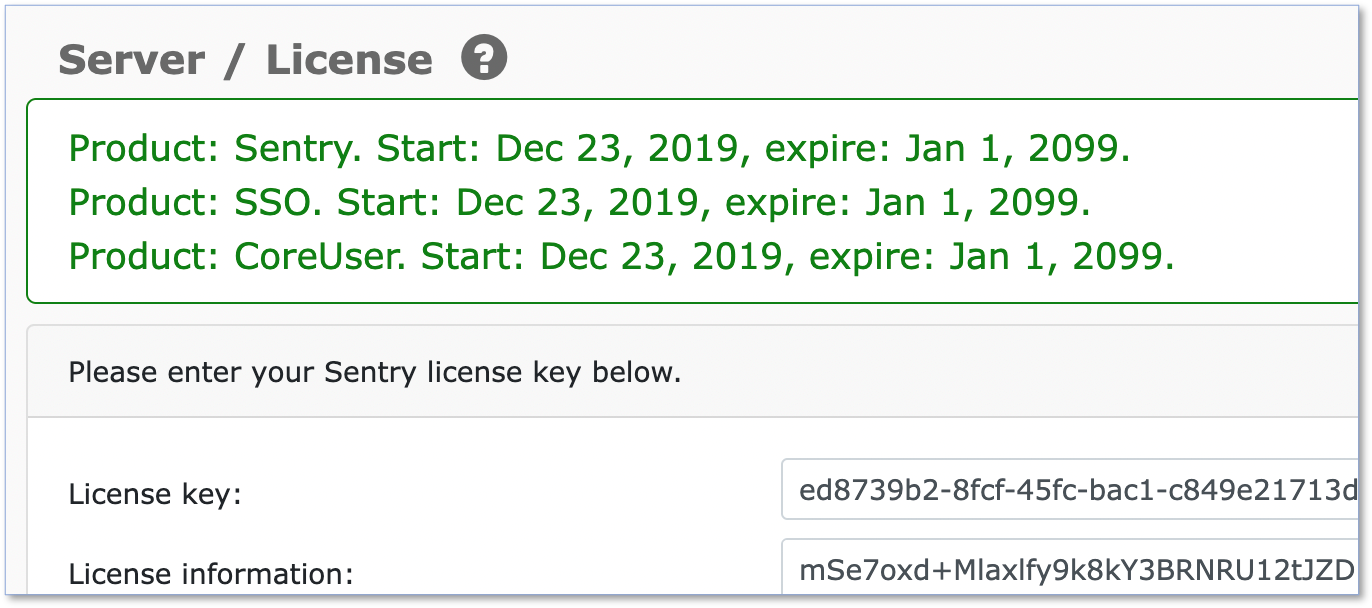The width and height of the screenshot is (1372, 608).
Task: Click the Product: SSO license line
Action: click(x=580, y=204)
